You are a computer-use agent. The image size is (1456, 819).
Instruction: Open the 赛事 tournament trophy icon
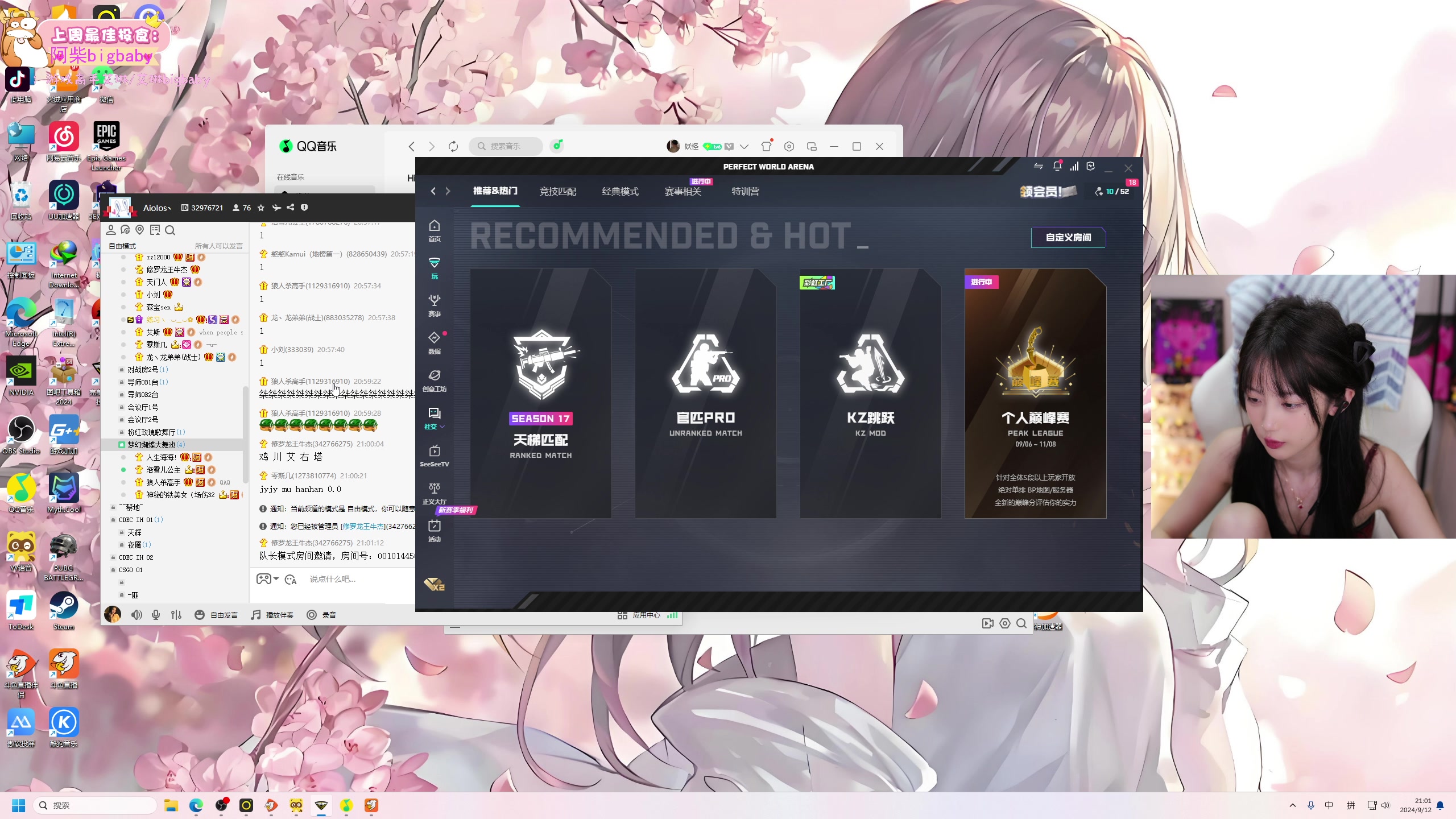435,305
